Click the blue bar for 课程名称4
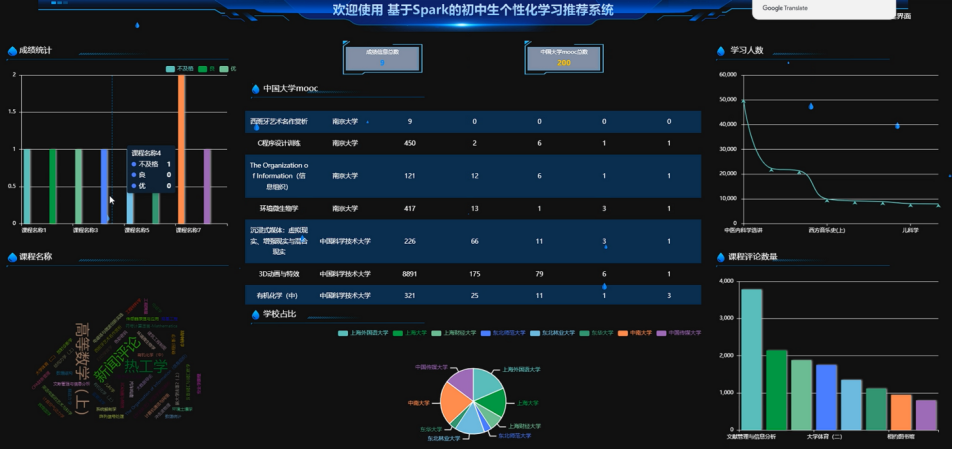The height and width of the screenshot is (450, 953). click(105, 186)
